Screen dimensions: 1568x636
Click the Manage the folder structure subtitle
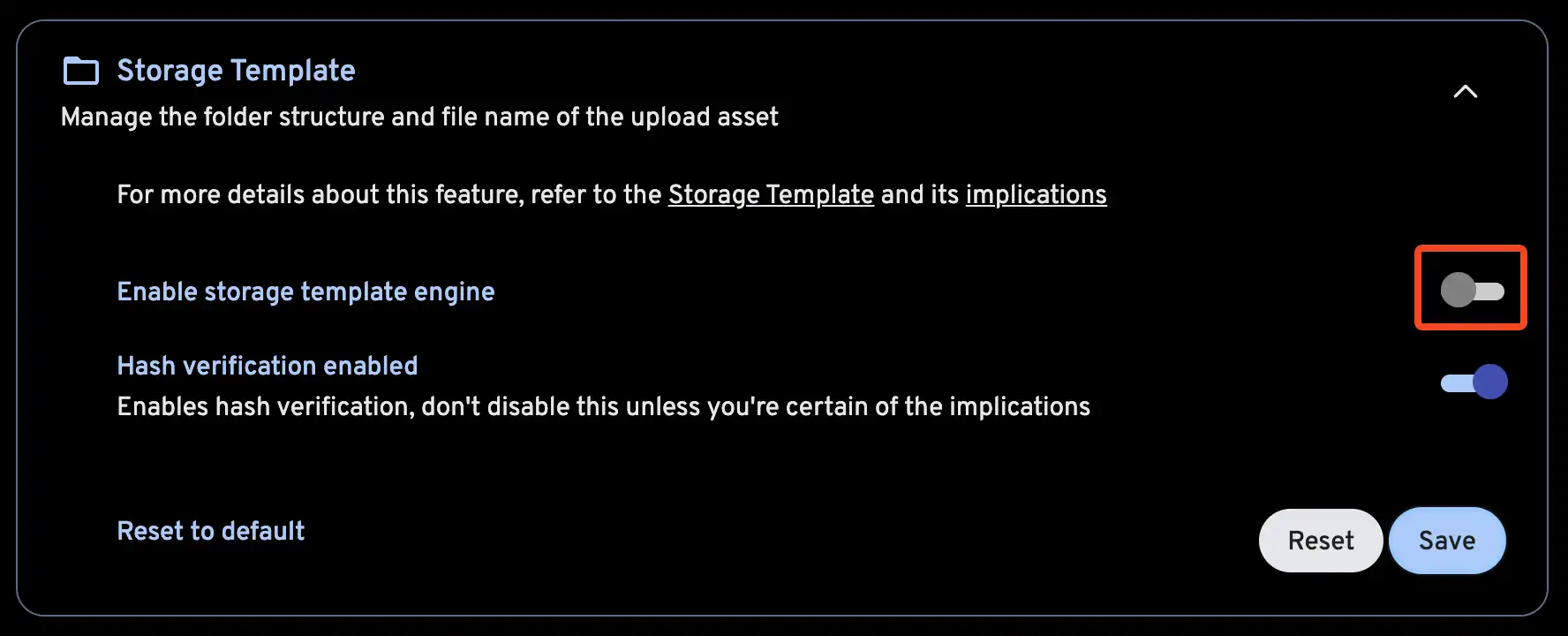[419, 117]
